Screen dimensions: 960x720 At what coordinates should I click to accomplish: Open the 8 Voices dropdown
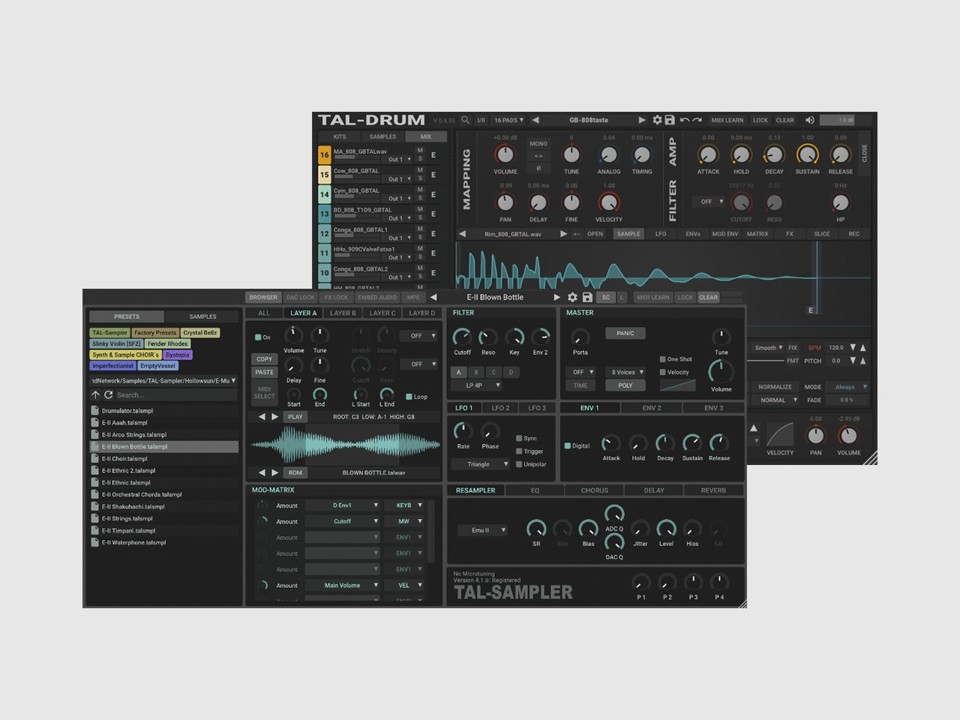pyautogui.click(x=627, y=372)
